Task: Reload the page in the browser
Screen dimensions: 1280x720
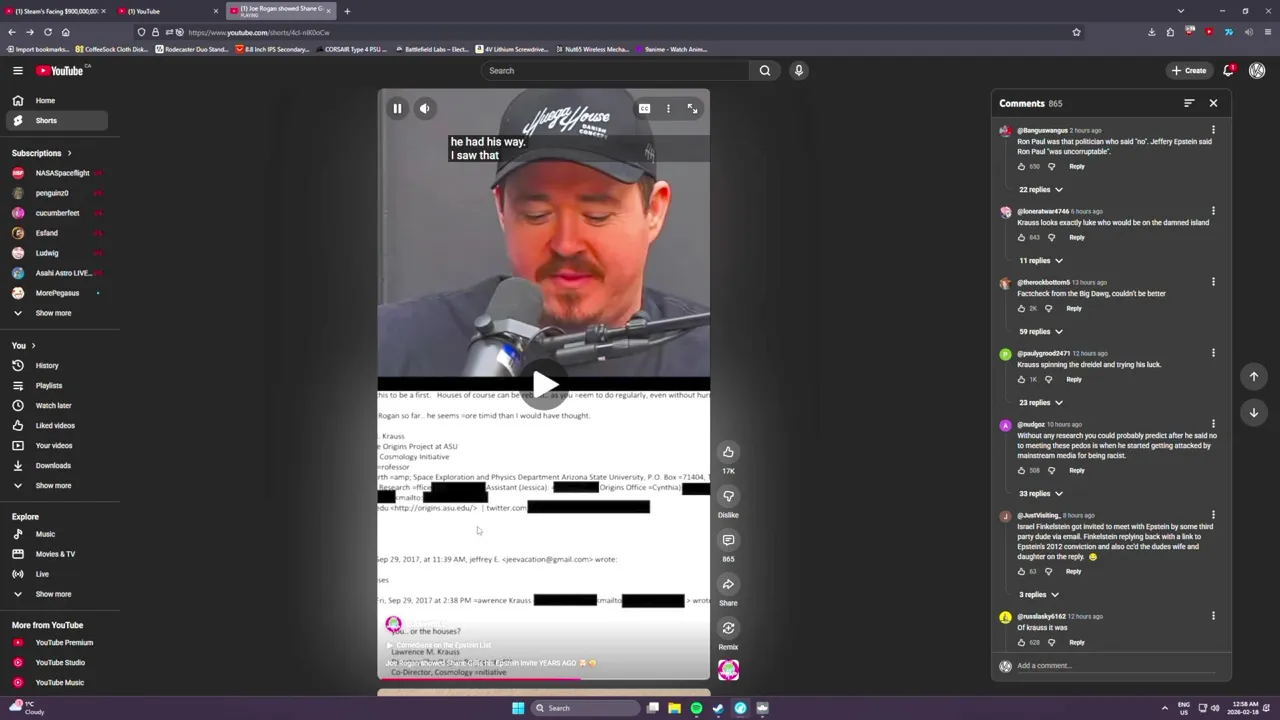Action: click(x=47, y=32)
